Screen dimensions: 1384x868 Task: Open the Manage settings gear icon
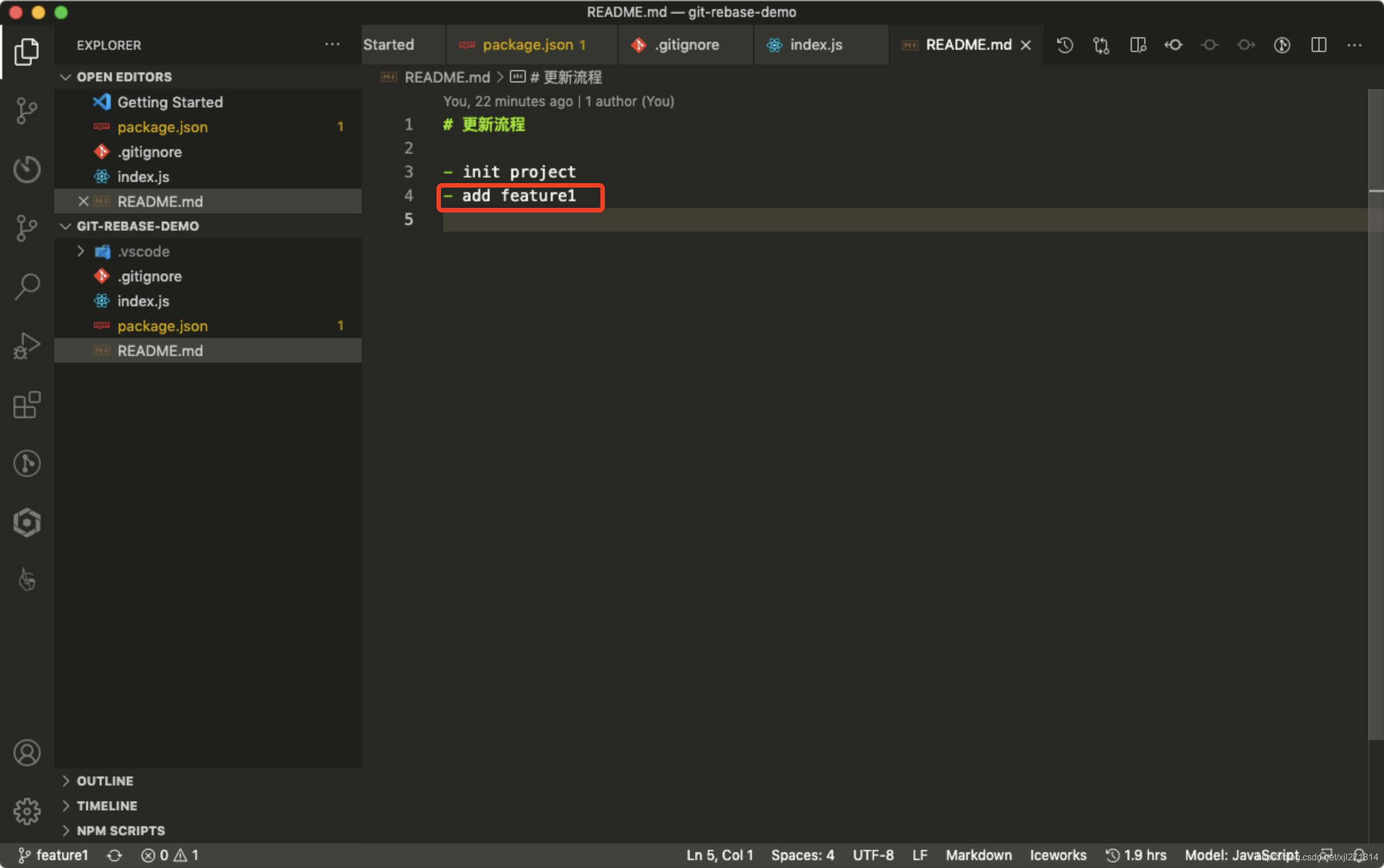pos(27,811)
